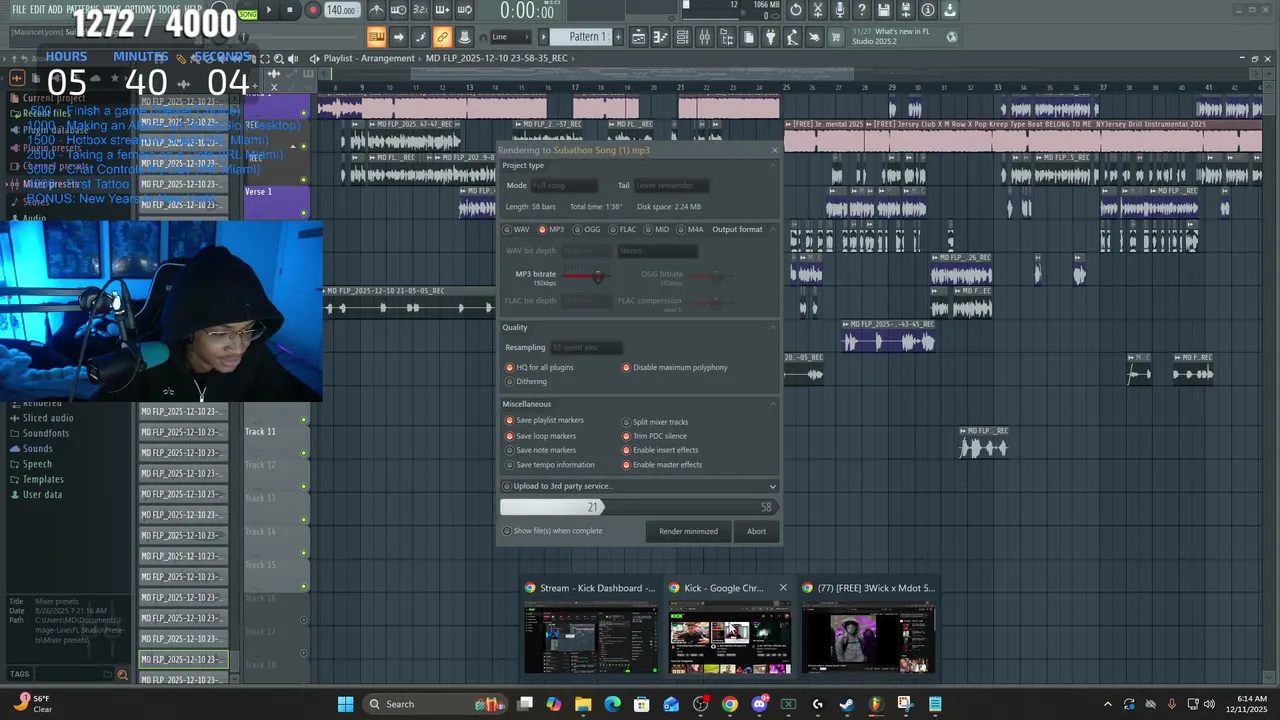Click the plus button next to Pattern 1
Screen dimensions: 1280x720
point(618,37)
